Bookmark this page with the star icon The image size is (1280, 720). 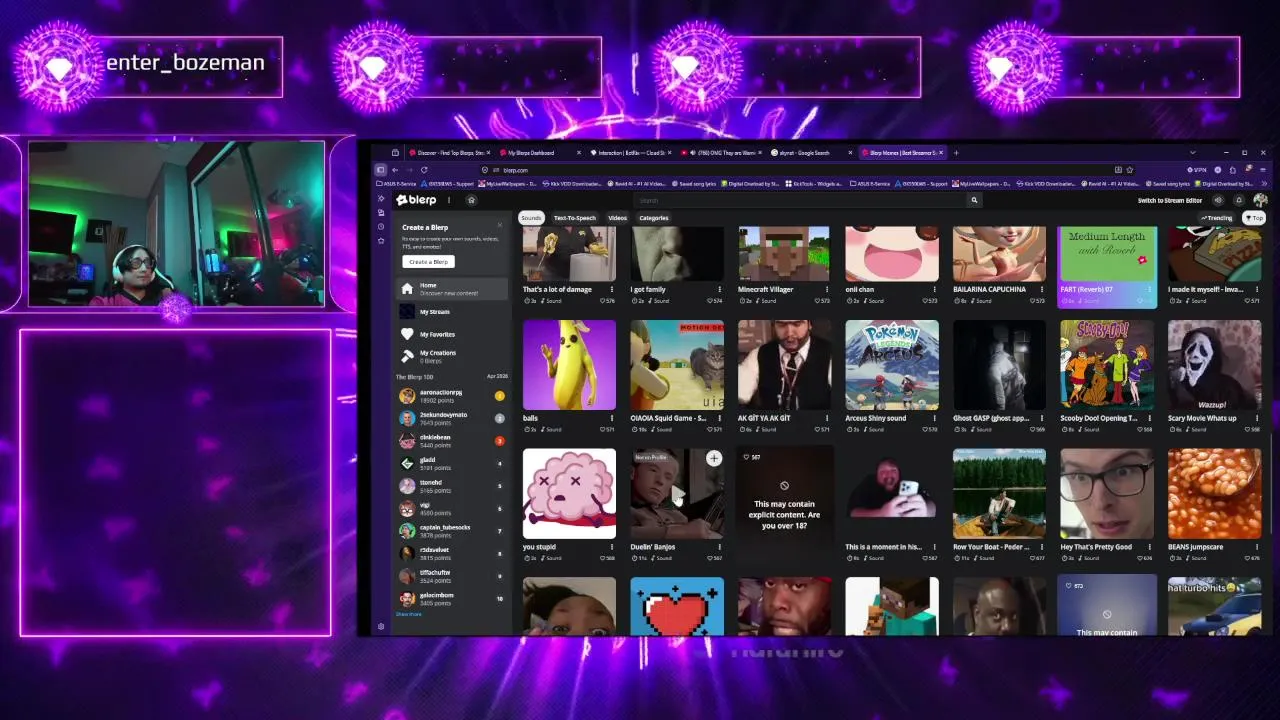pyautogui.click(x=1130, y=170)
